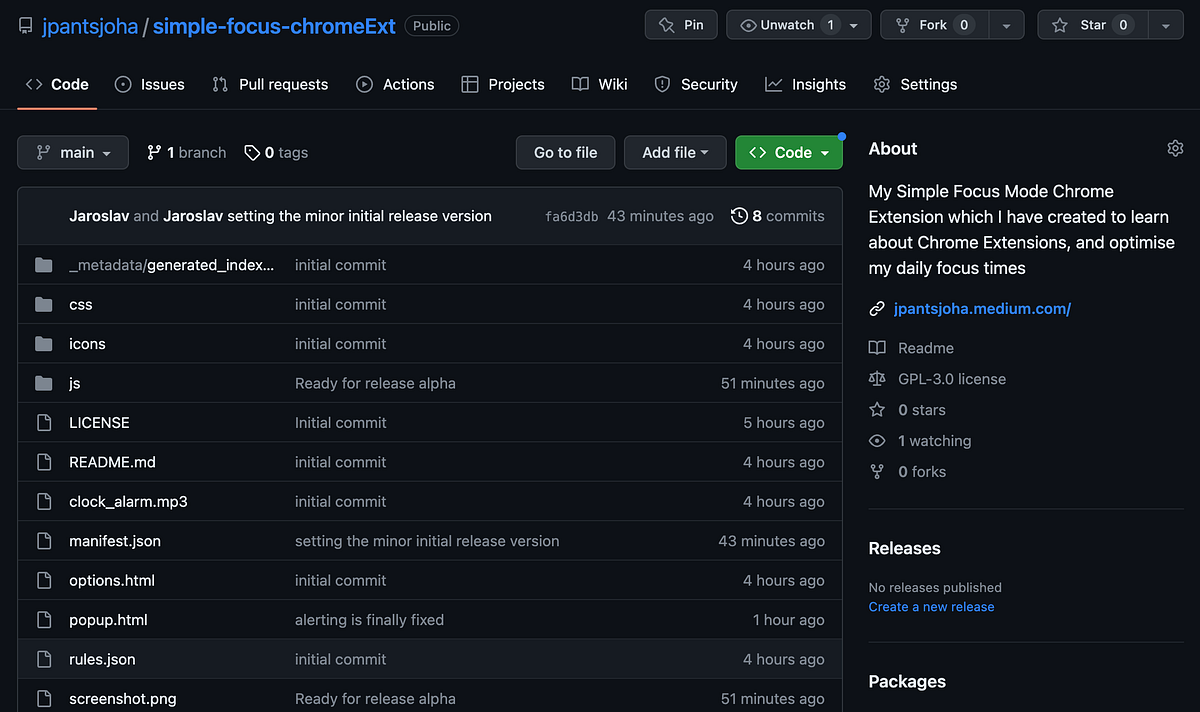The image size is (1200, 712).
Task: Expand the Add file dropdown
Action: coord(675,152)
